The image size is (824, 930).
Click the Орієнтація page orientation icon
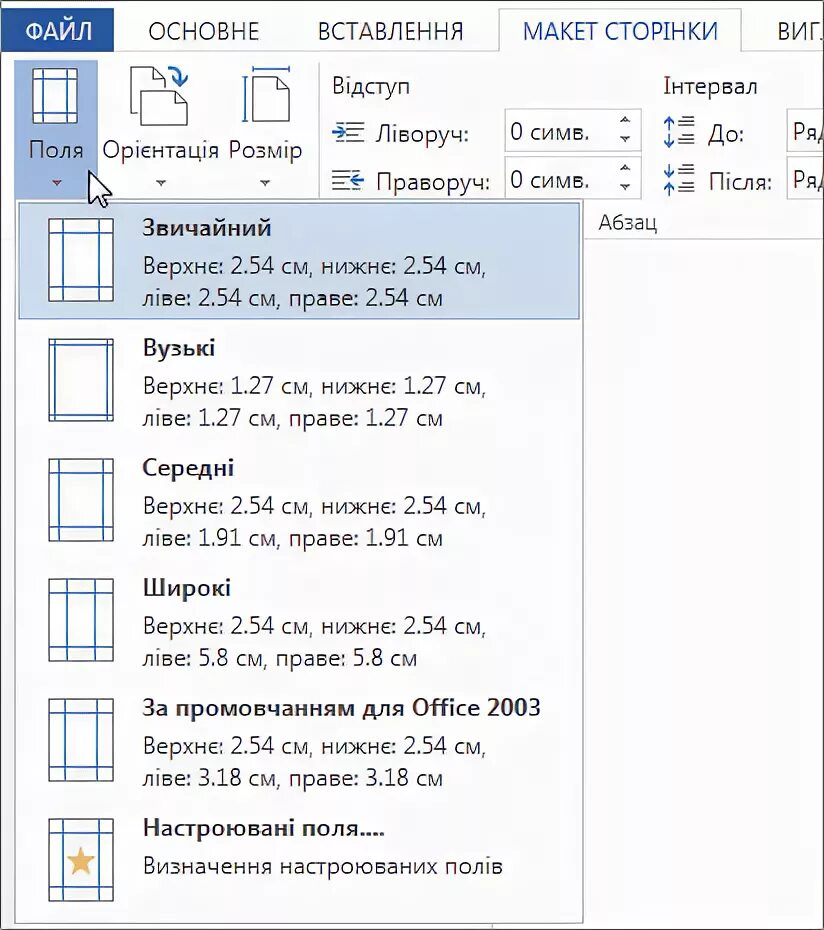pyautogui.click(x=160, y=96)
